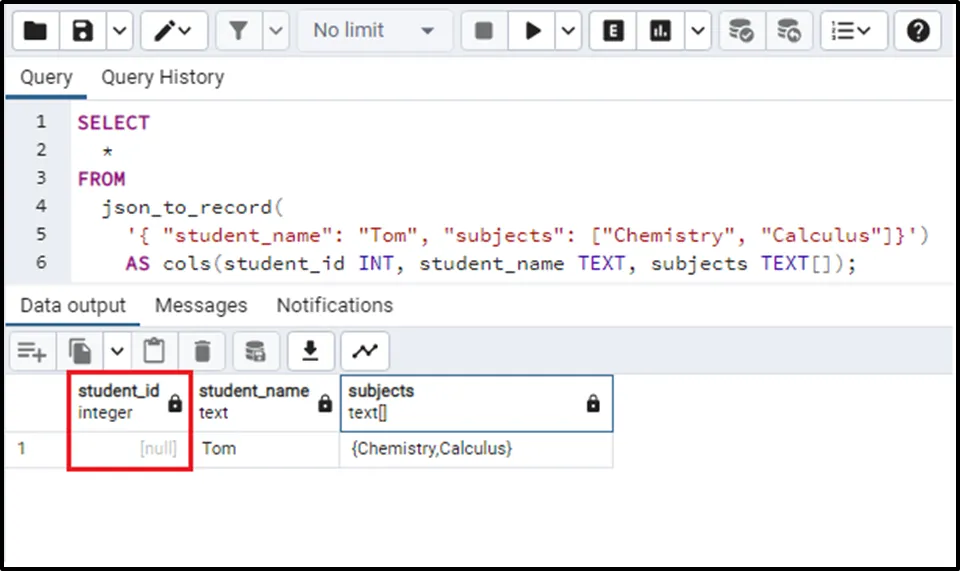Open the Graph Visualiser icon
This screenshot has height=571, width=960.
point(365,351)
